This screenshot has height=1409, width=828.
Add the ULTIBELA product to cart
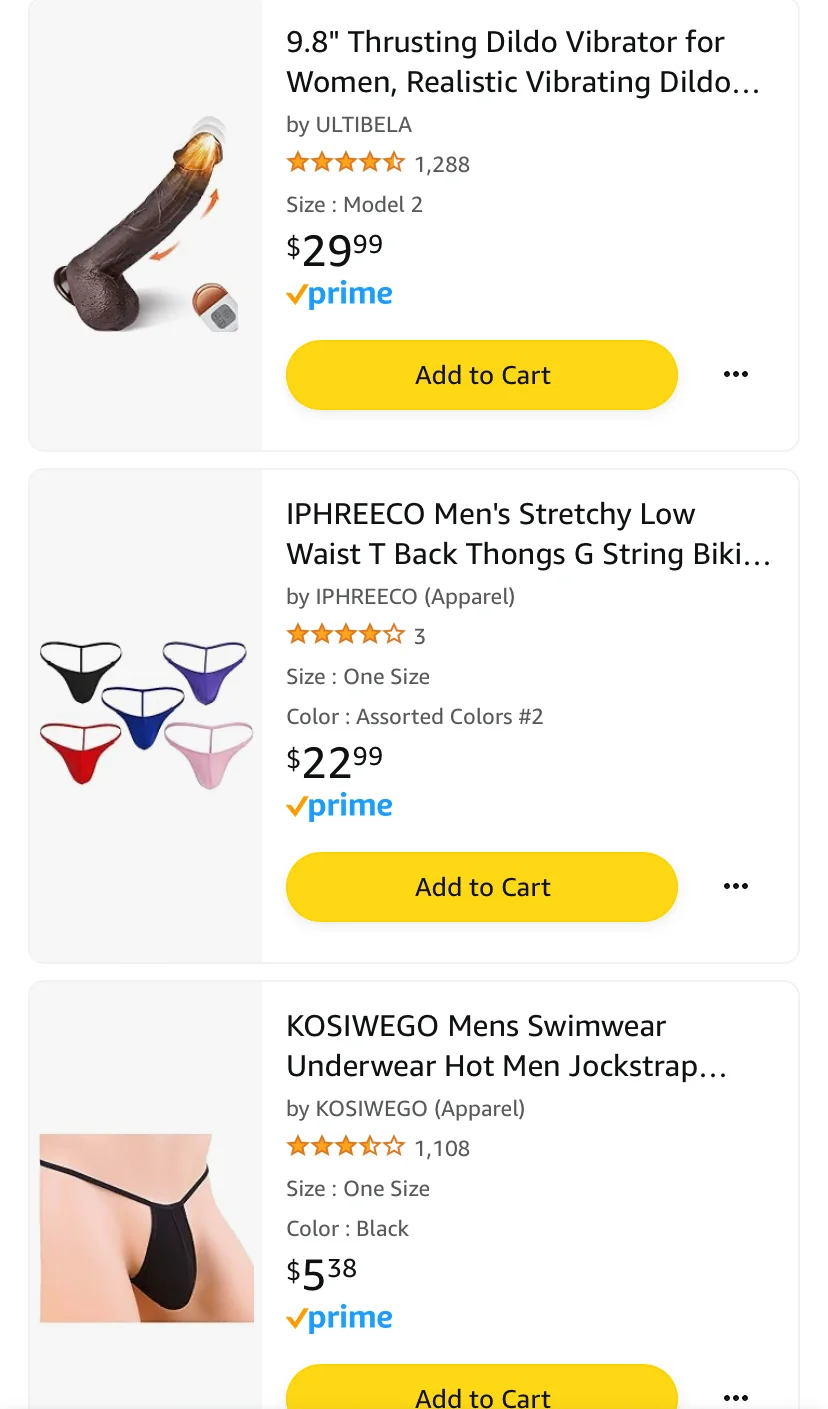[x=482, y=375]
